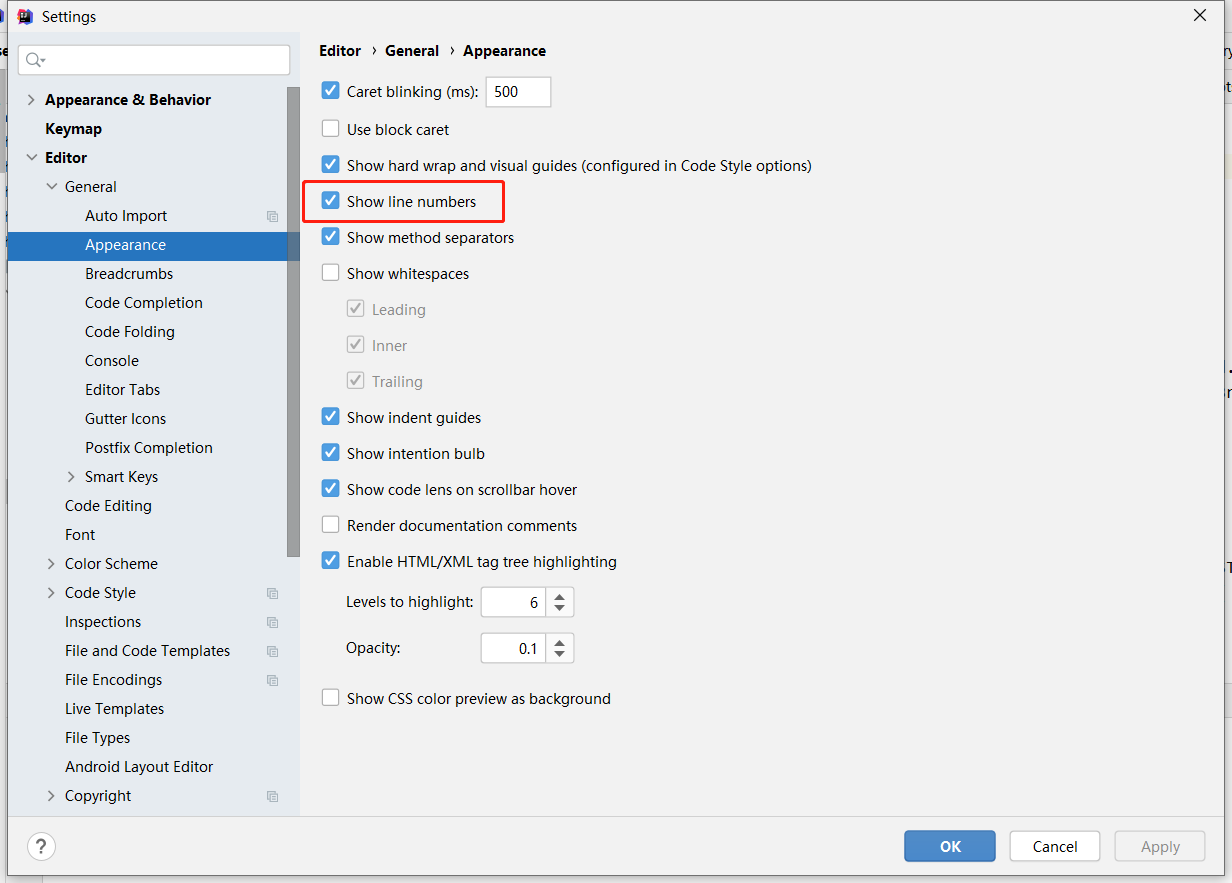Click the icon next to File Encodings

(272, 680)
